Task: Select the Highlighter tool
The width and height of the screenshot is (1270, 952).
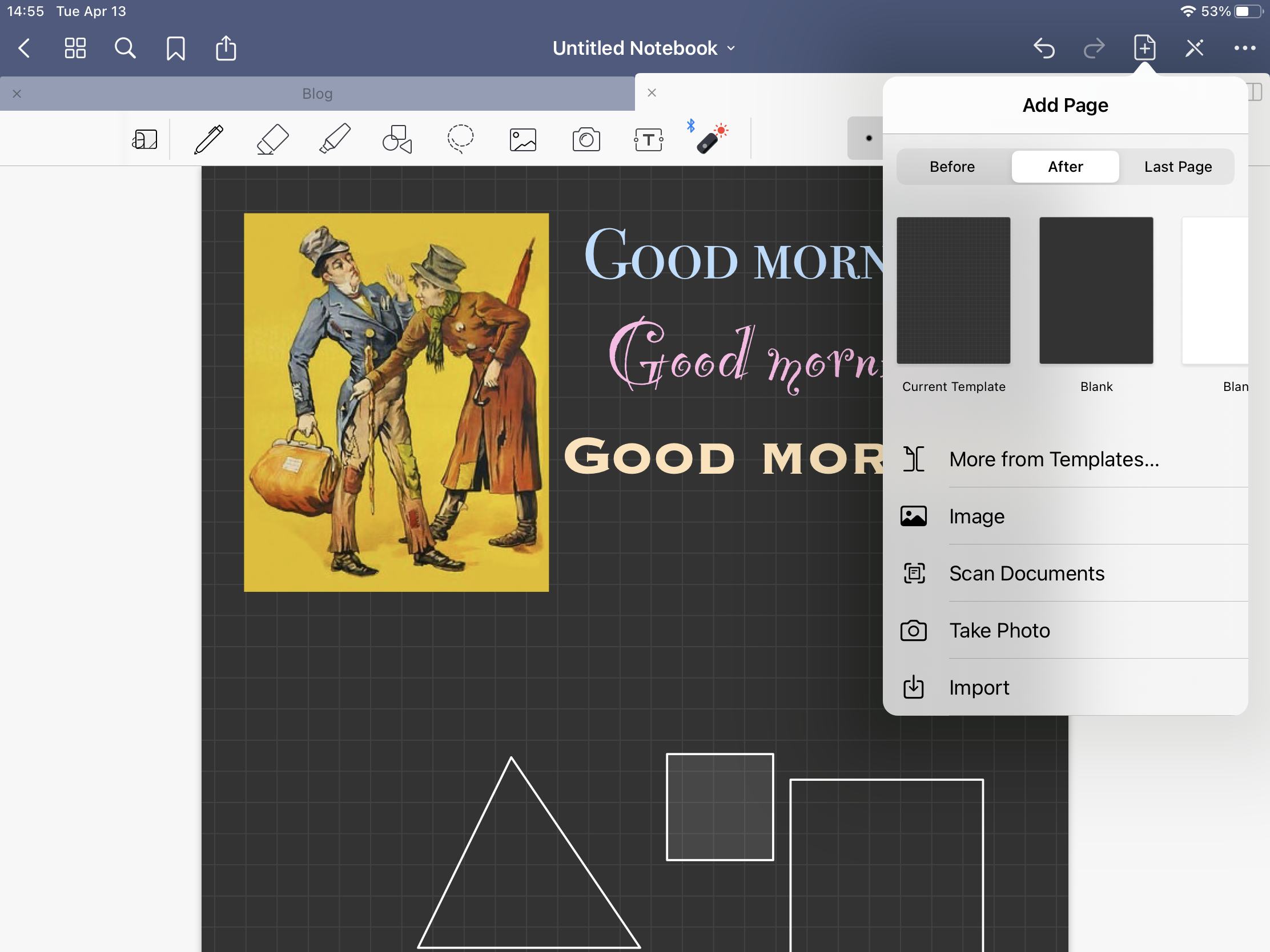Action: (335, 139)
